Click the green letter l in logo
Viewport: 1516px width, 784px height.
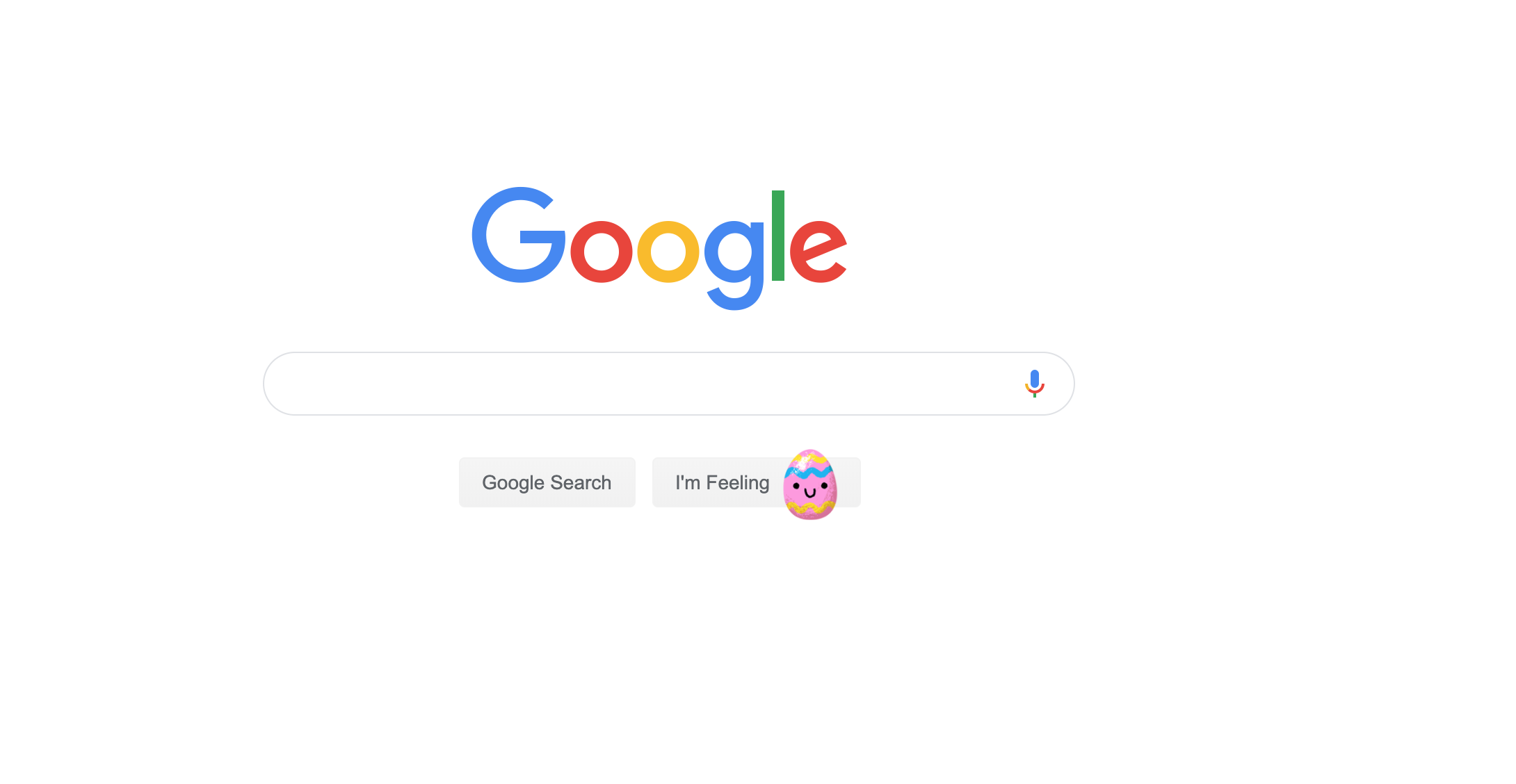click(x=778, y=236)
